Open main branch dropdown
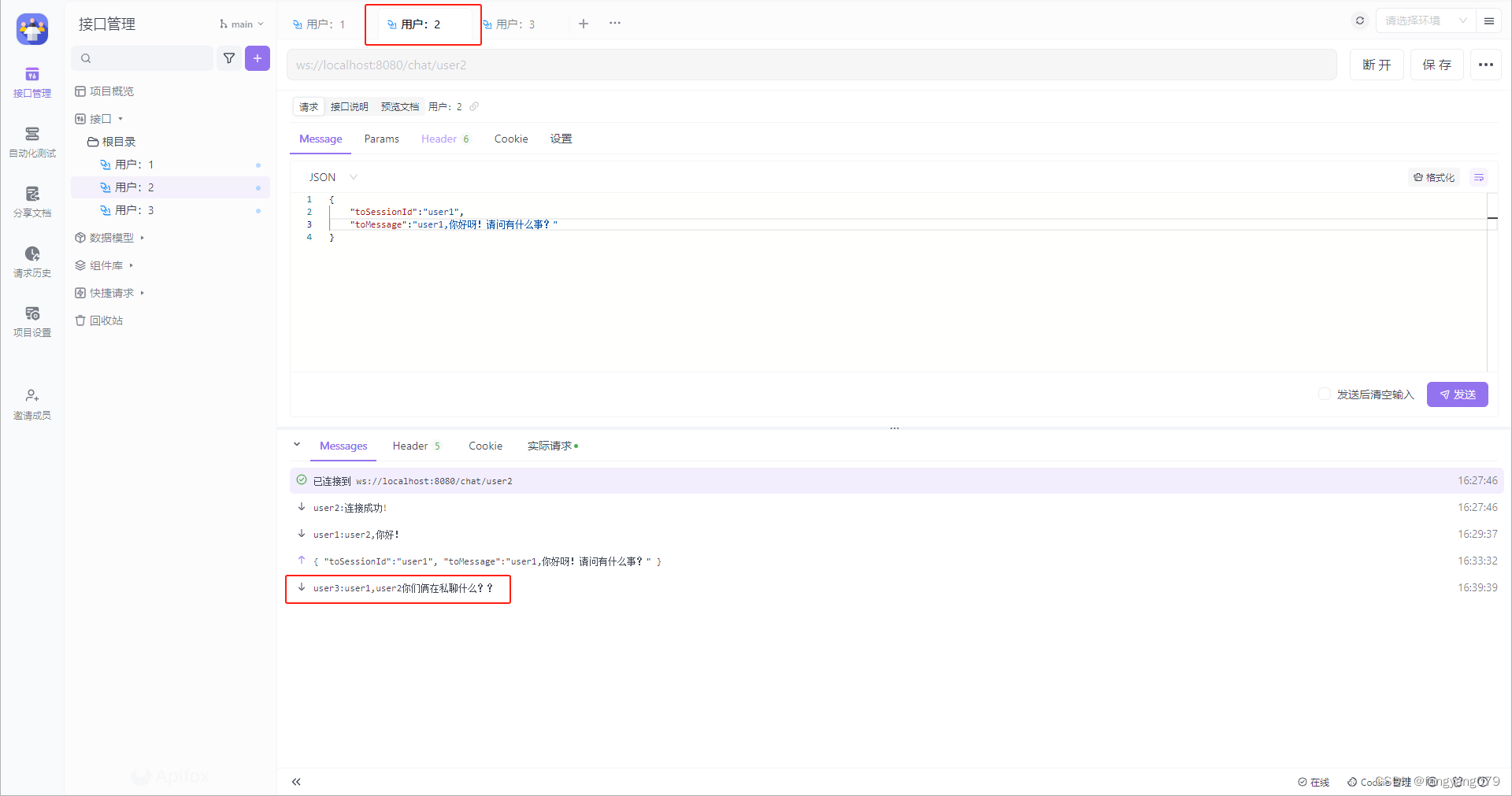Image resolution: width=1512 pixels, height=796 pixels. pos(242,24)
